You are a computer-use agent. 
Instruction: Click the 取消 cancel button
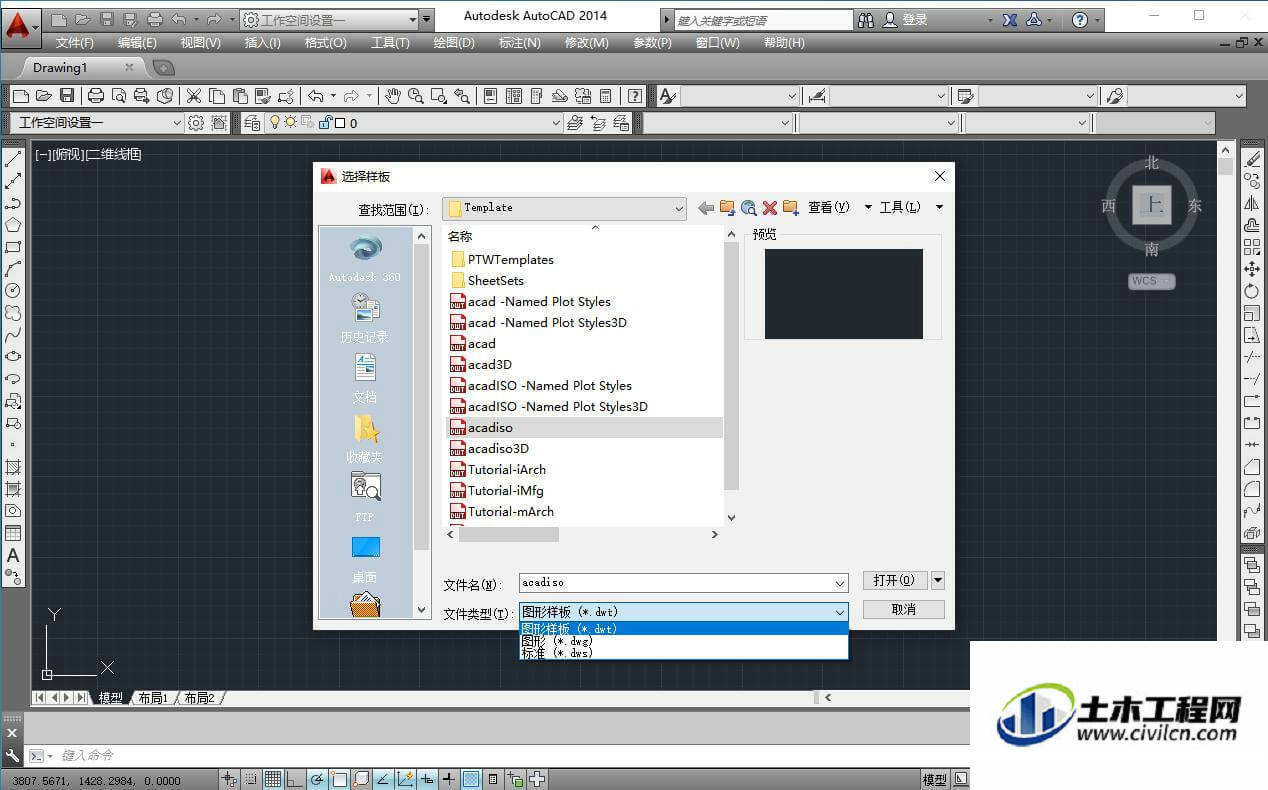point(904,609)
